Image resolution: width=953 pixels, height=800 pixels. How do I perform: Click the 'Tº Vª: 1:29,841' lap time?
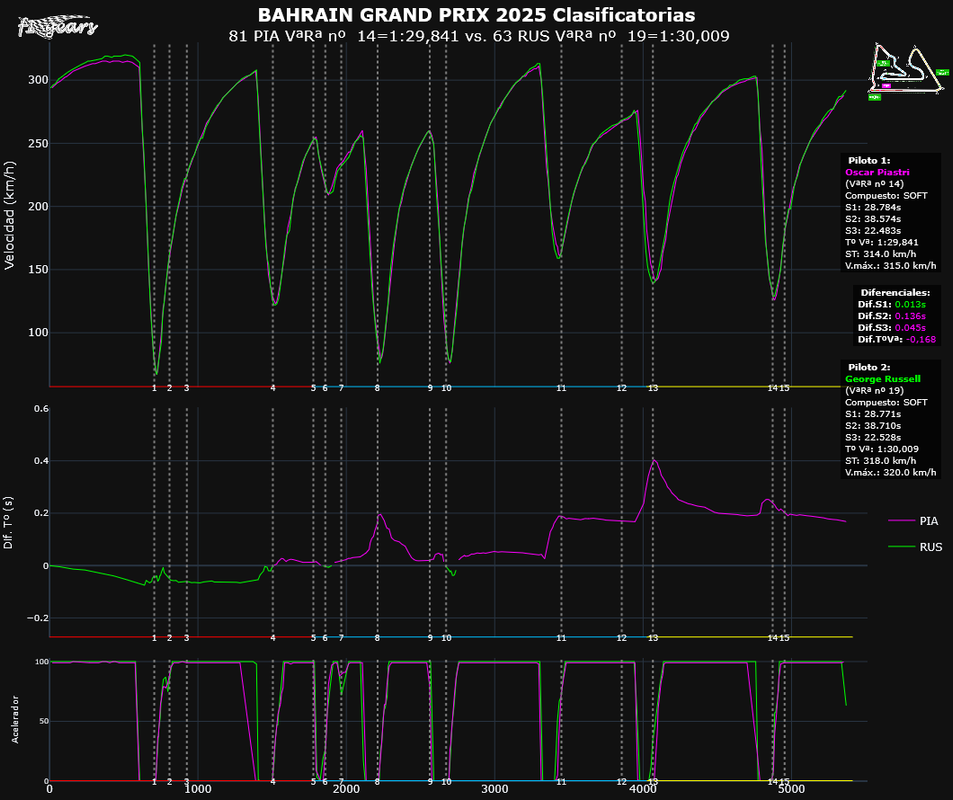pos(881,242)
